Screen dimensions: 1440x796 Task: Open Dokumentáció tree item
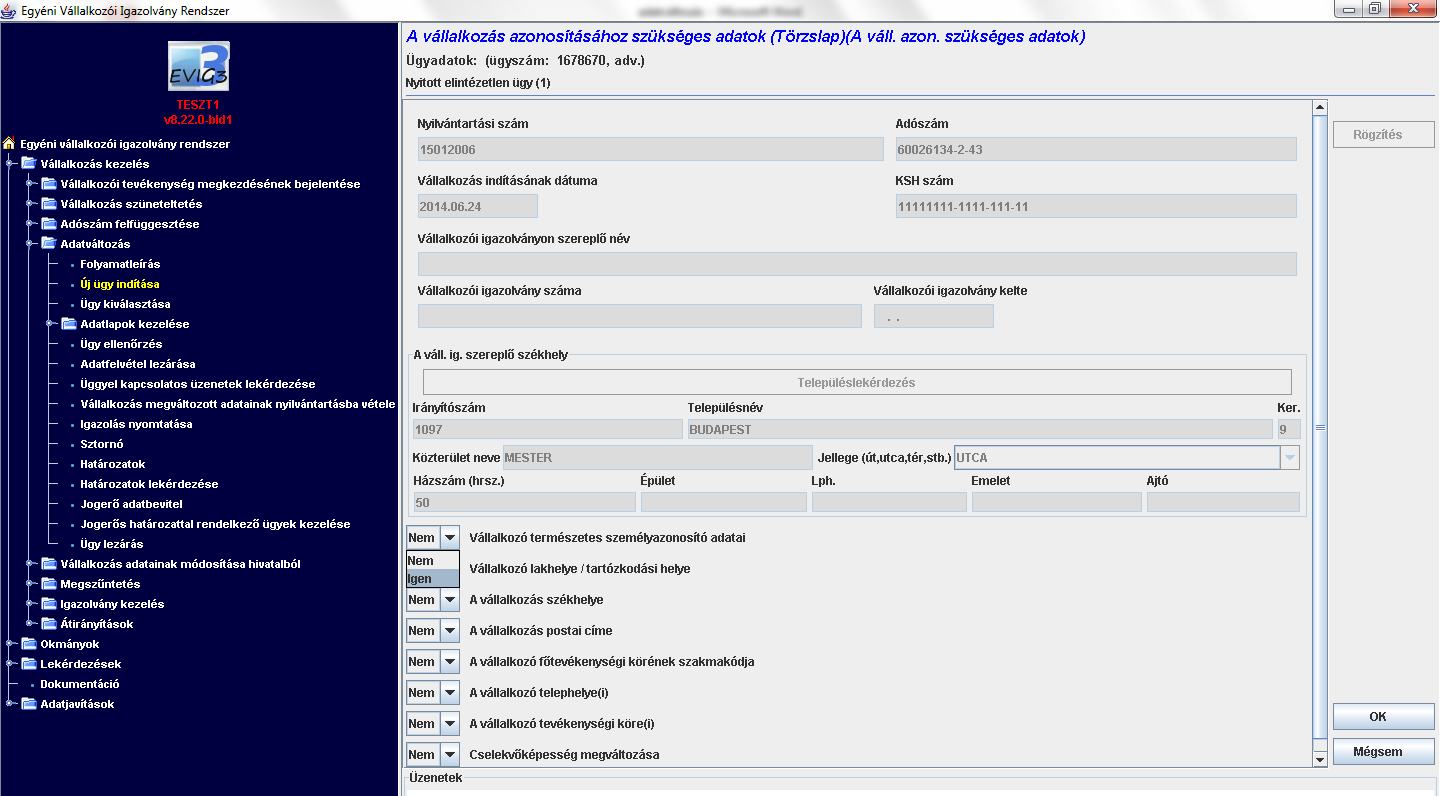tap(80, 684)
